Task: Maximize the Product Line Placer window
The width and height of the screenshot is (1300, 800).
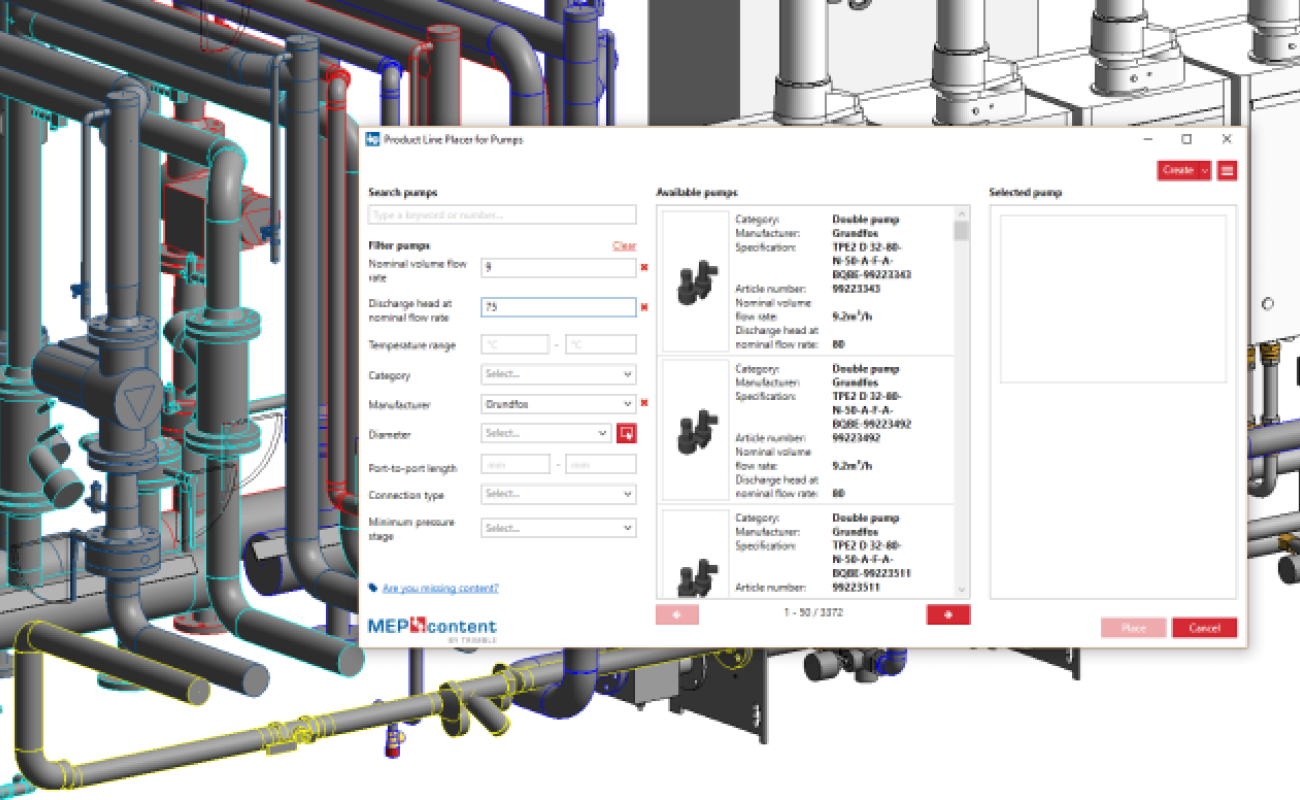Action: point(1186,139)
